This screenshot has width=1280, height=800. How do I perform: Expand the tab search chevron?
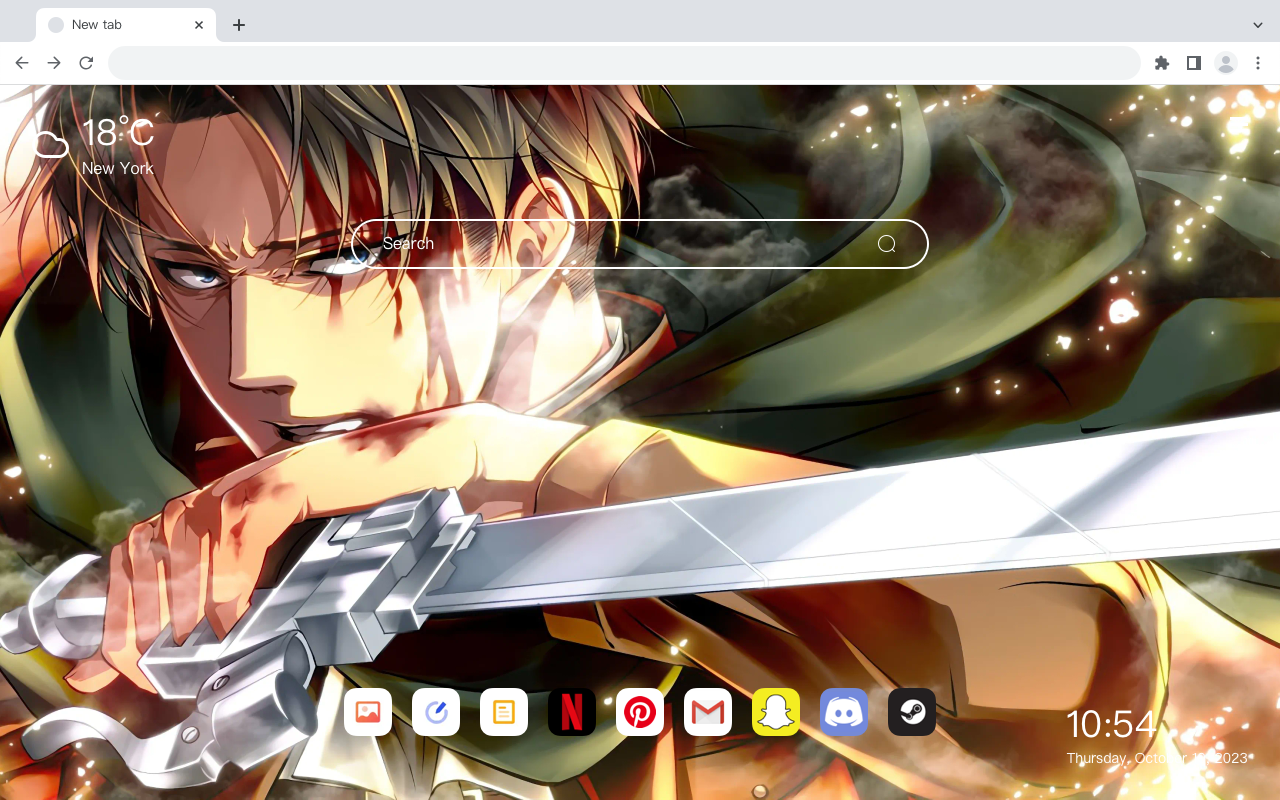pos(1258,25)
